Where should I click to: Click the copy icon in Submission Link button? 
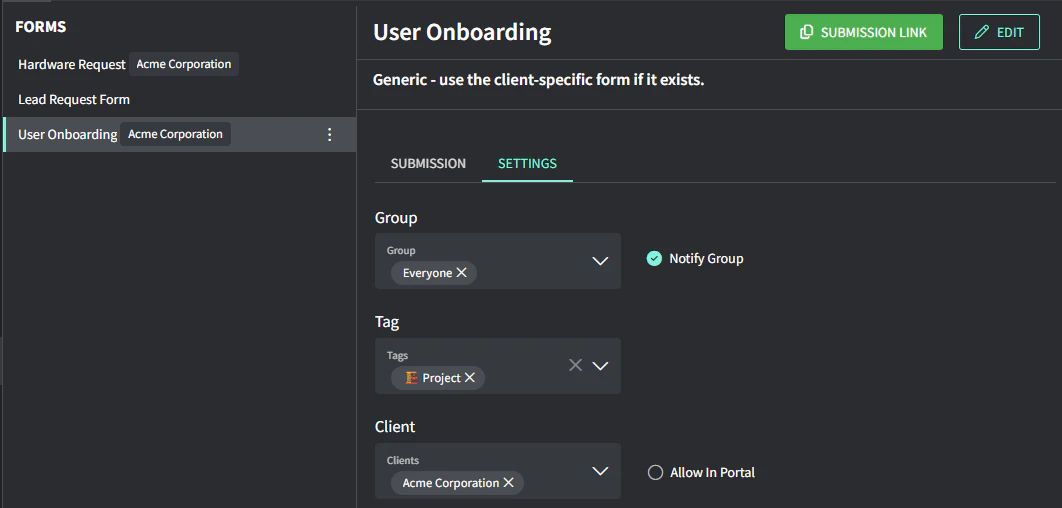807,33
